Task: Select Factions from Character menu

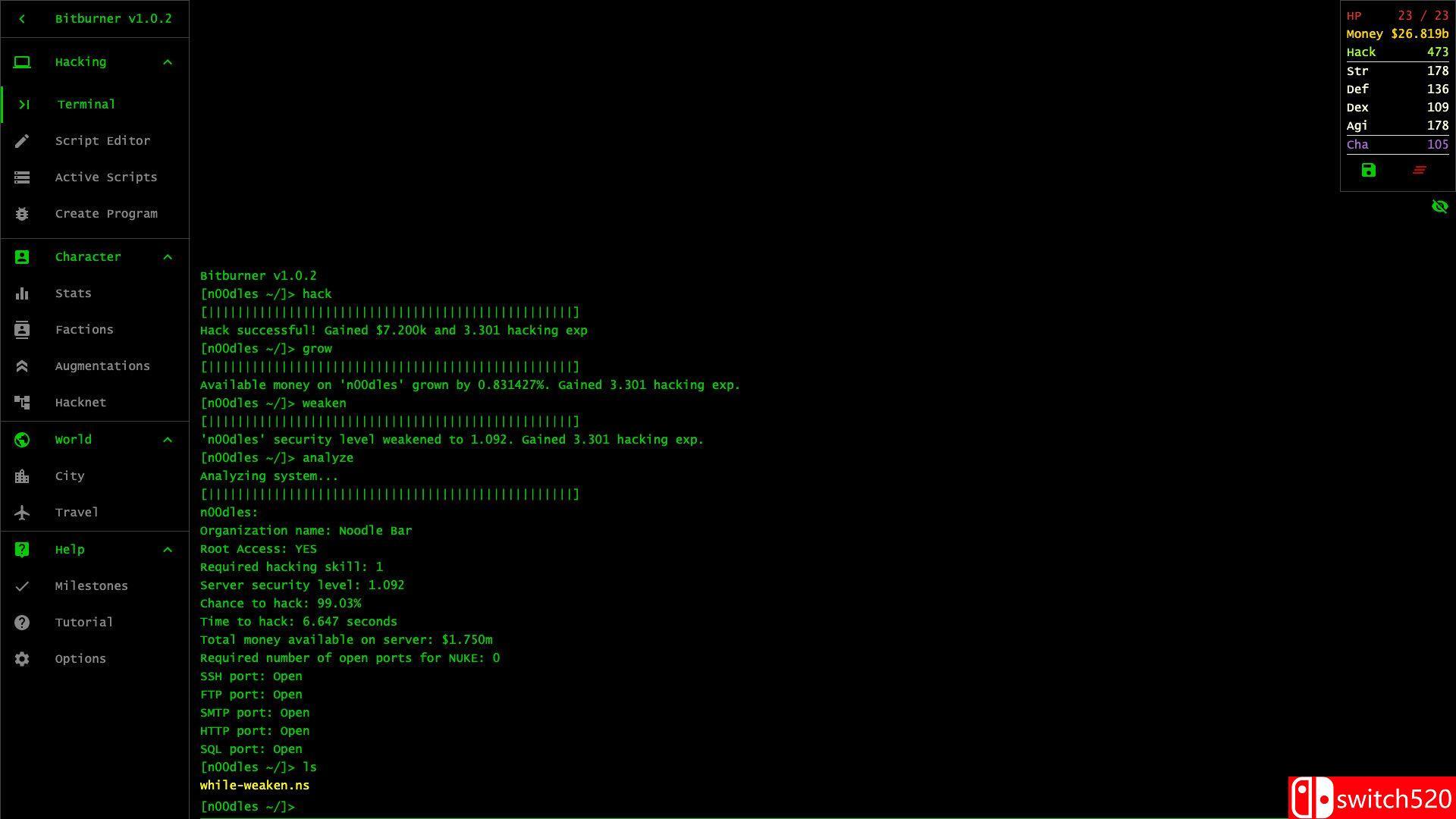Action: point(84,329)
